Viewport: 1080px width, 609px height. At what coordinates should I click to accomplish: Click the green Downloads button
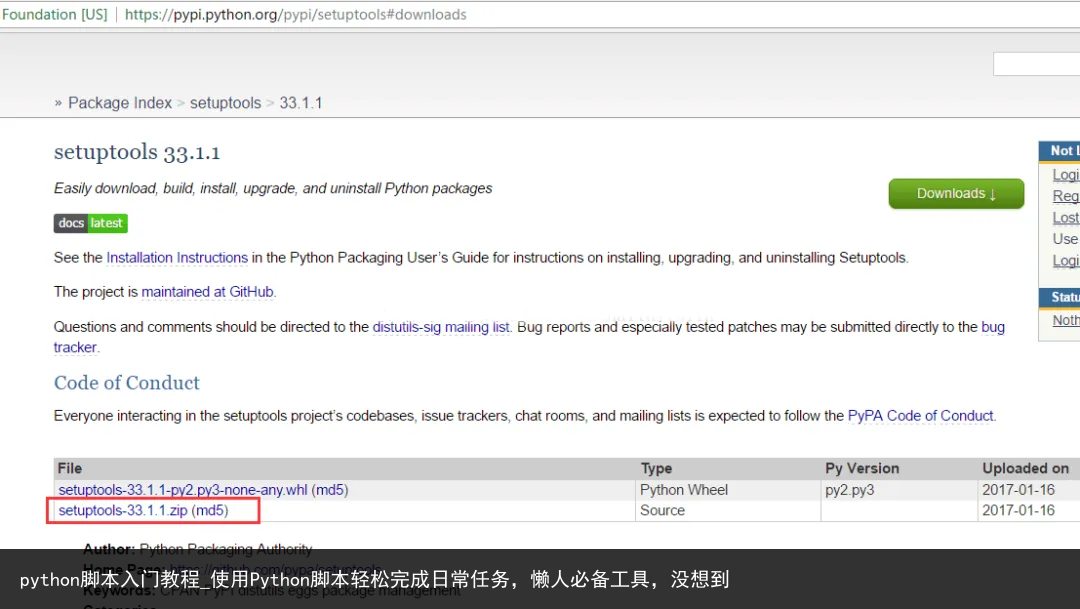956,194
